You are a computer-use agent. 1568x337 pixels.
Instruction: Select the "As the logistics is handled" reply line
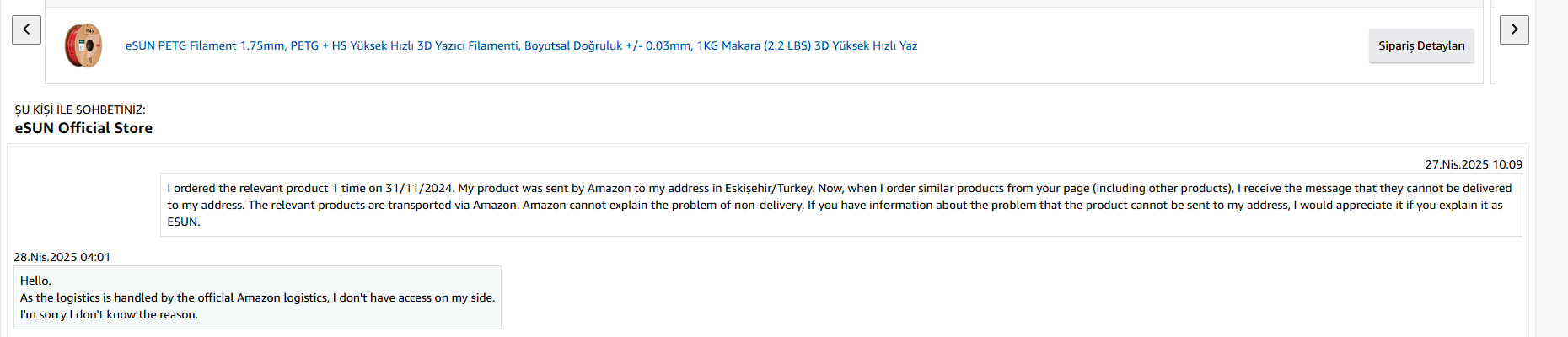[x=257, y=297]
